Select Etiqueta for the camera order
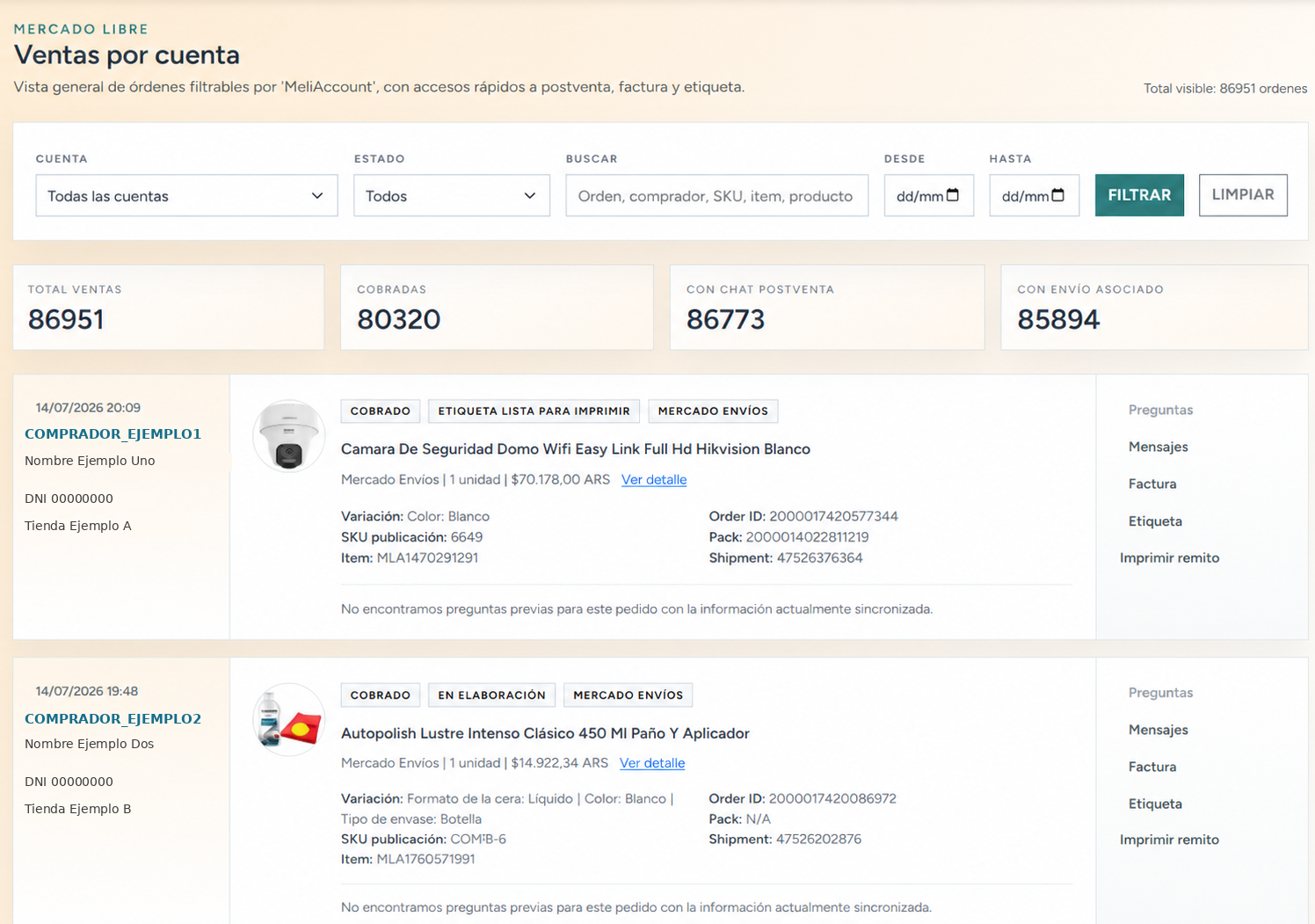1315x924 pixels. tap(1155, 521)
